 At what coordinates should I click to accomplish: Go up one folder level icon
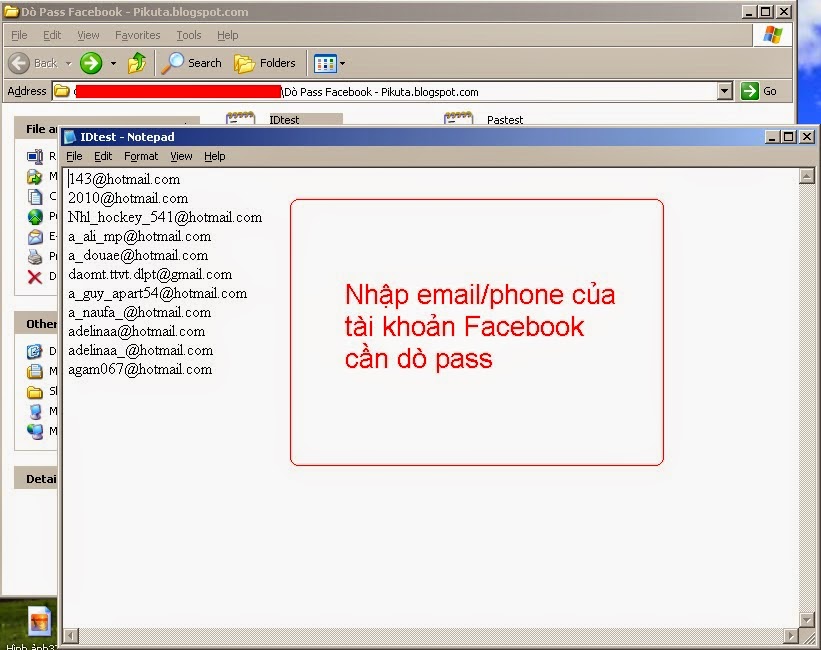pos(137,63)
